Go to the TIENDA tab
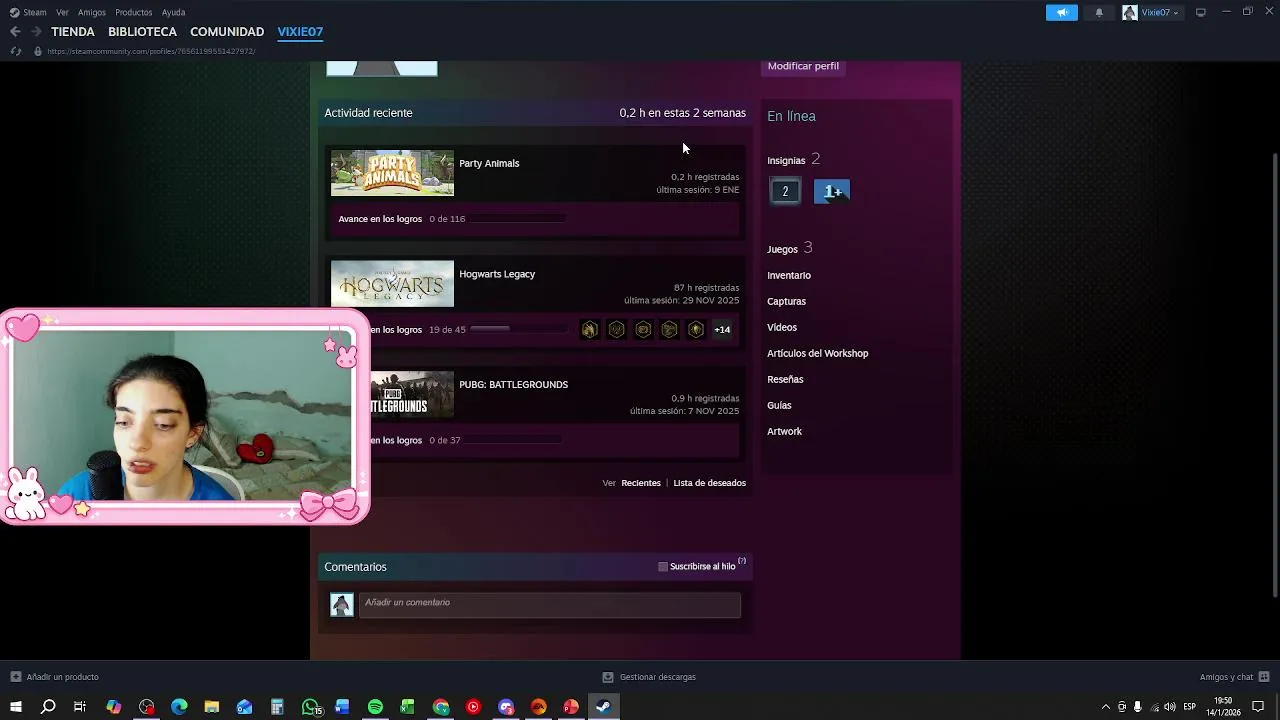The image size is (1280, 720). pos(73,32)
